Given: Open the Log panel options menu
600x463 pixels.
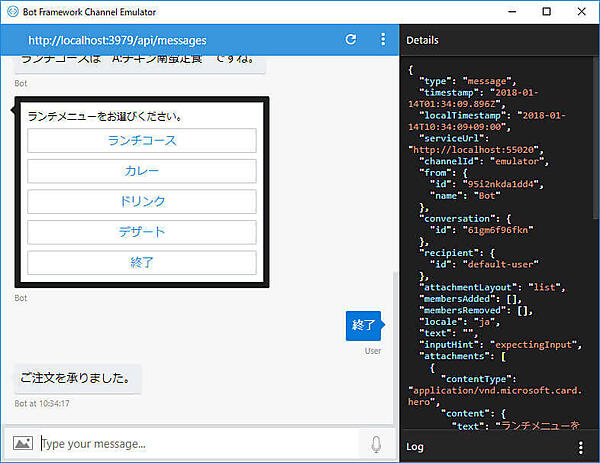Looking at the screenshot, I should point(581,446).
